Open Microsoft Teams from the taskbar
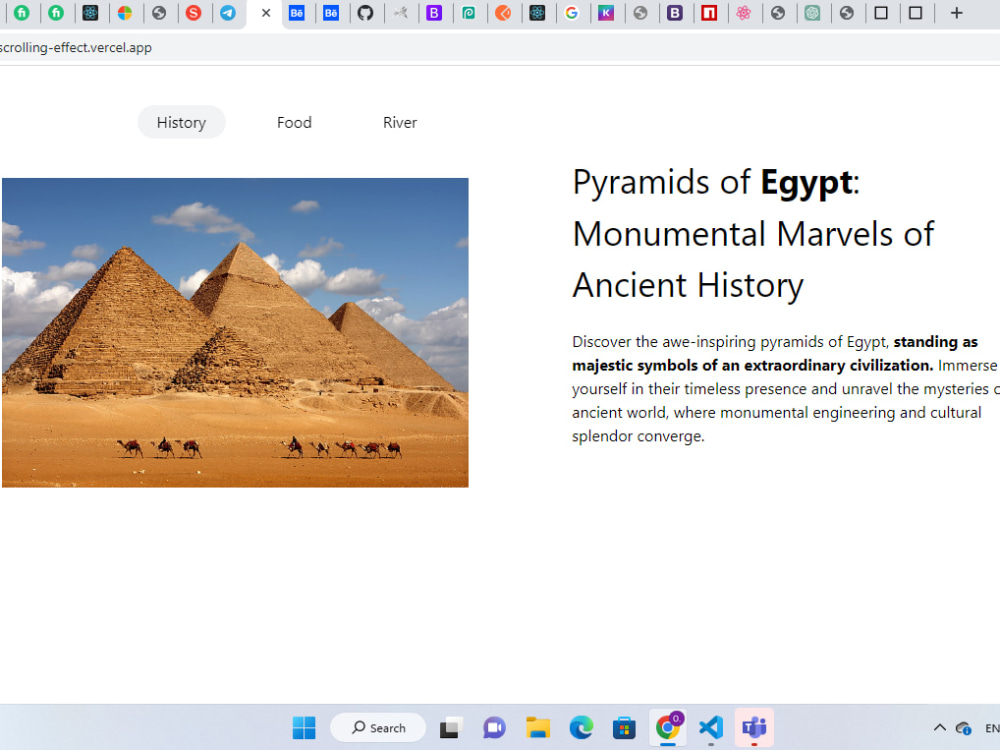The width and height of the screenshot is (1000, 750). pyautogui.click(x=754, y=727)
